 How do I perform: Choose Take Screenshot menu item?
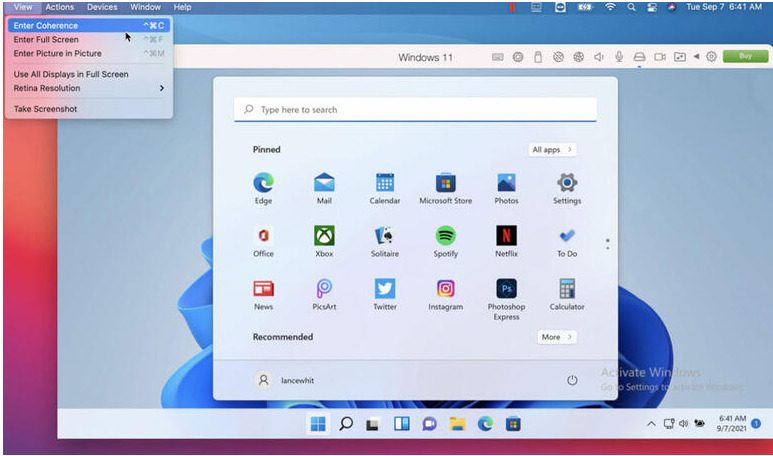45,109
